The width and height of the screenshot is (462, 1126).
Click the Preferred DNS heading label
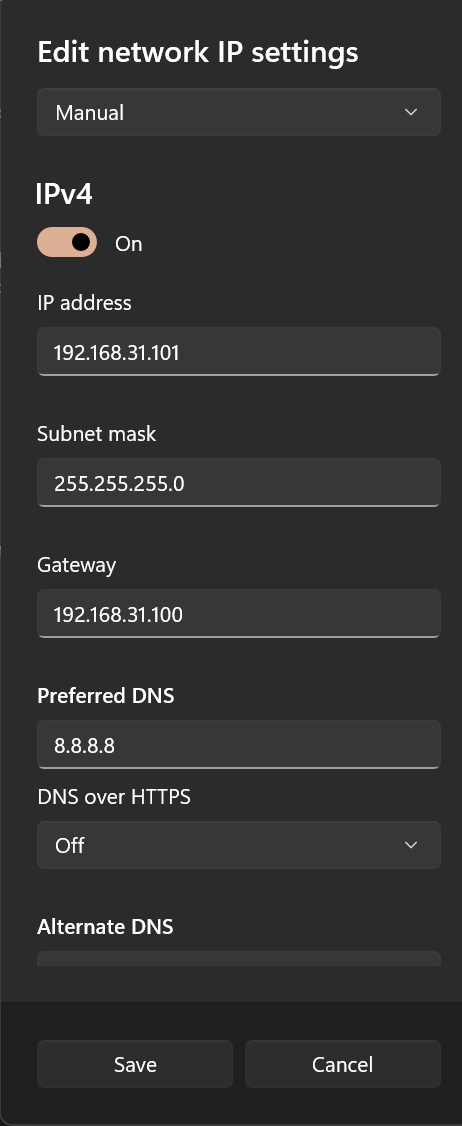click(x=106, y=696)
